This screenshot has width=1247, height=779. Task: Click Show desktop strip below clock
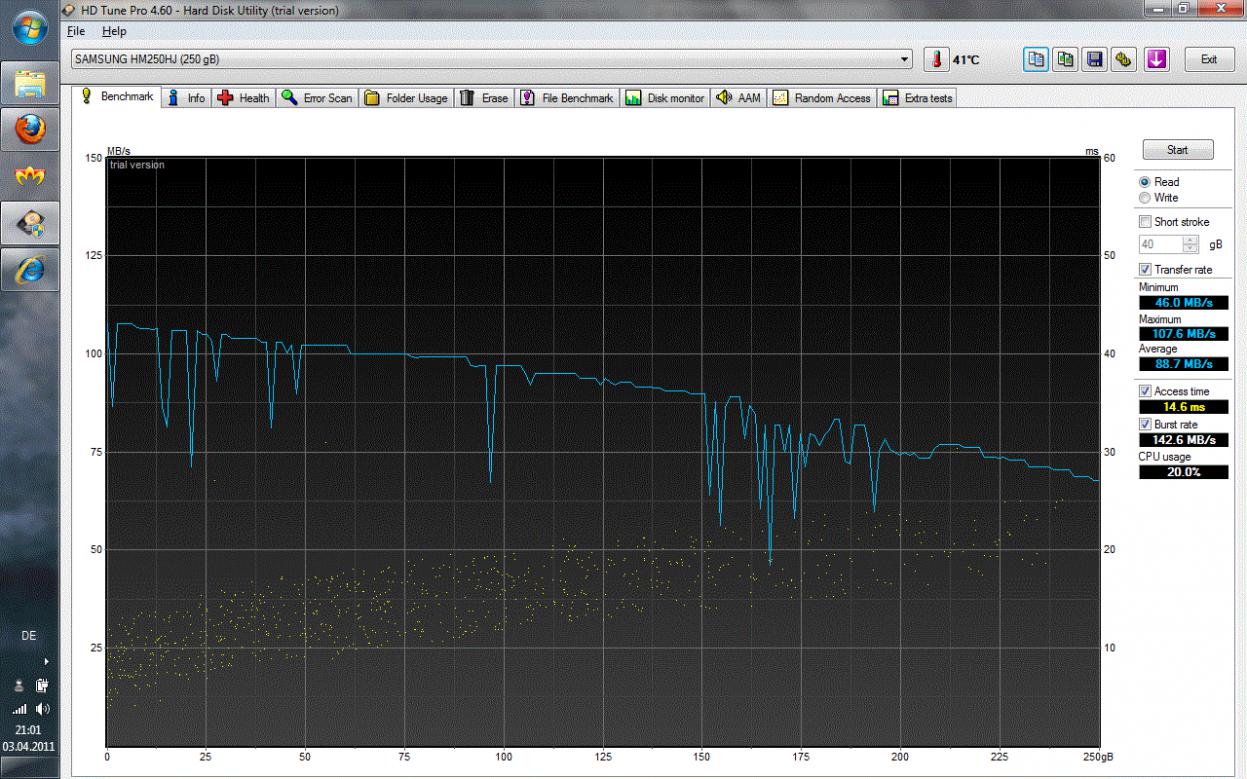click(x=29, y=766)
